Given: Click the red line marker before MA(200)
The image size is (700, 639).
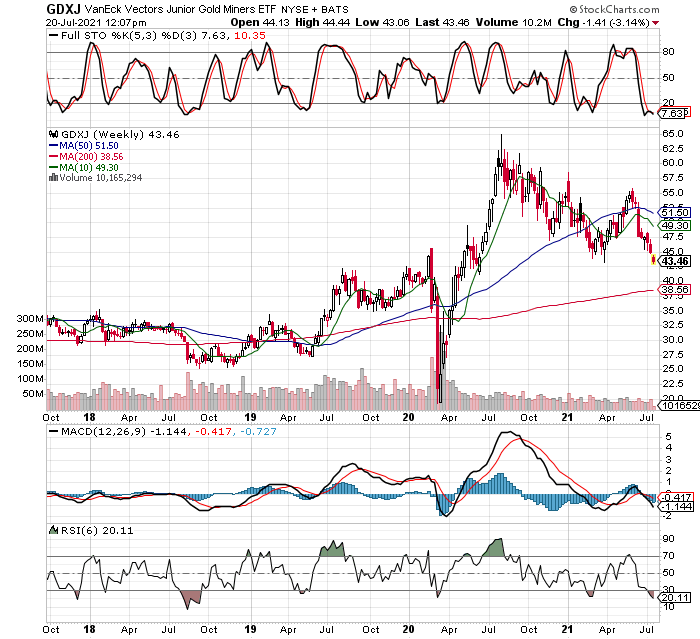Looking at the screenshot, I should (54, 157).
